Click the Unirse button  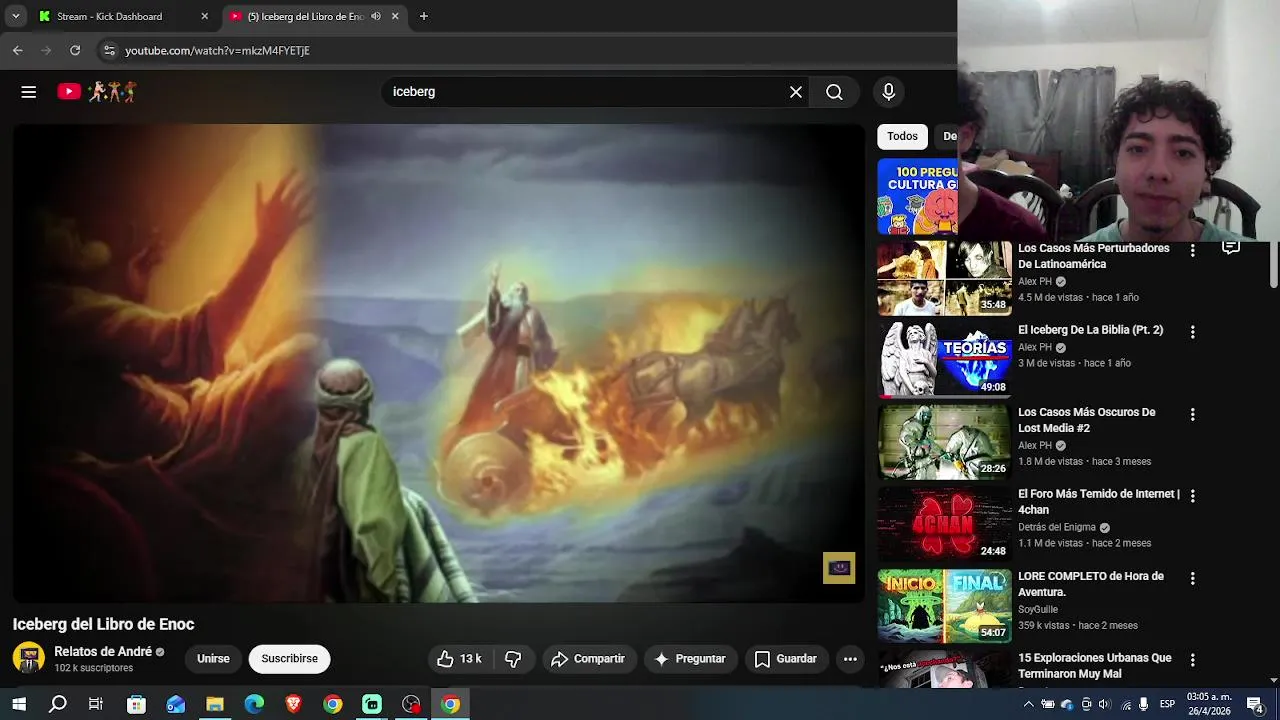click(213, 659)
